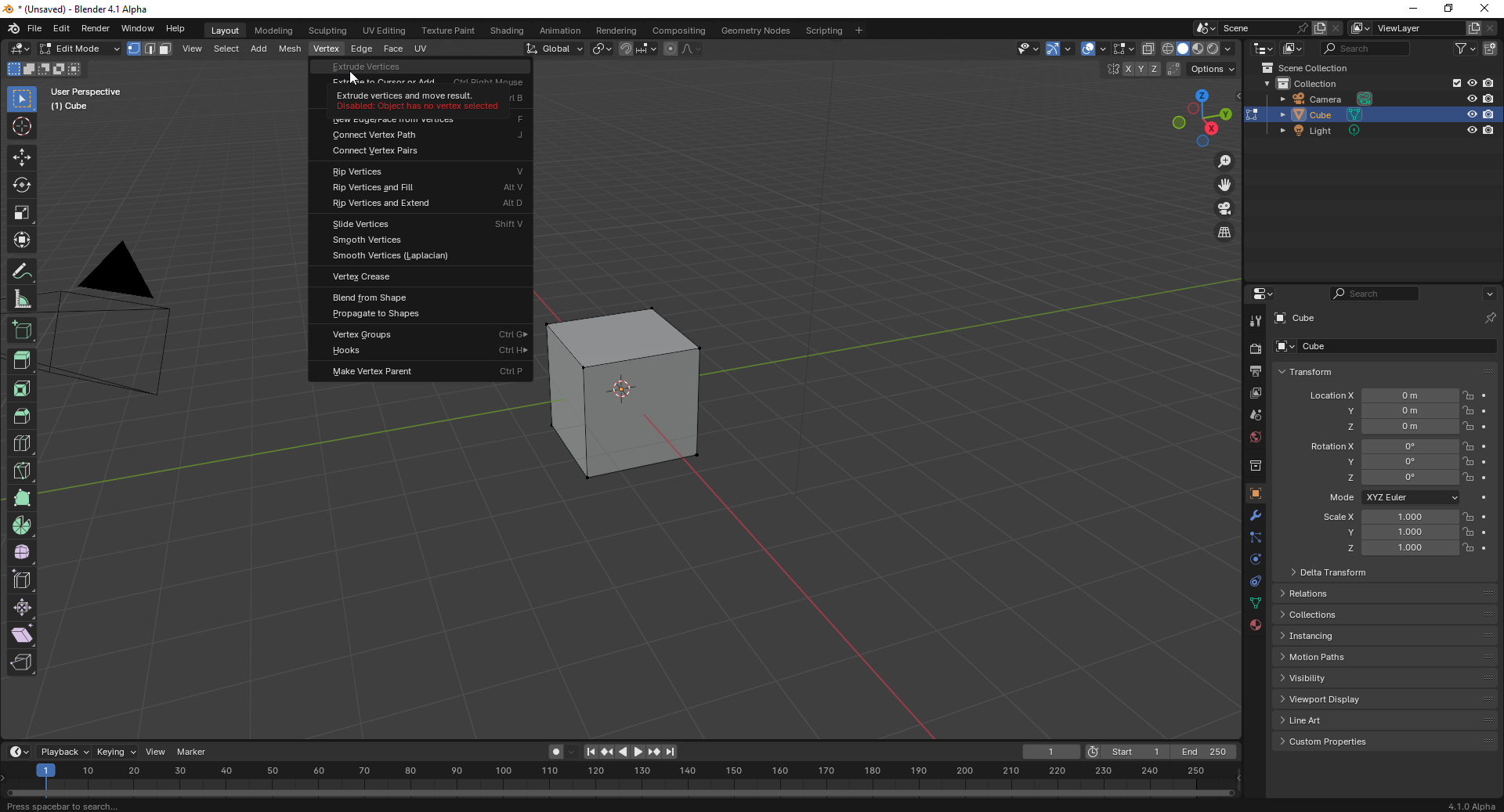Open the Playback dropdown
This screenshot has width=1504, height=812.
(64, 752)
